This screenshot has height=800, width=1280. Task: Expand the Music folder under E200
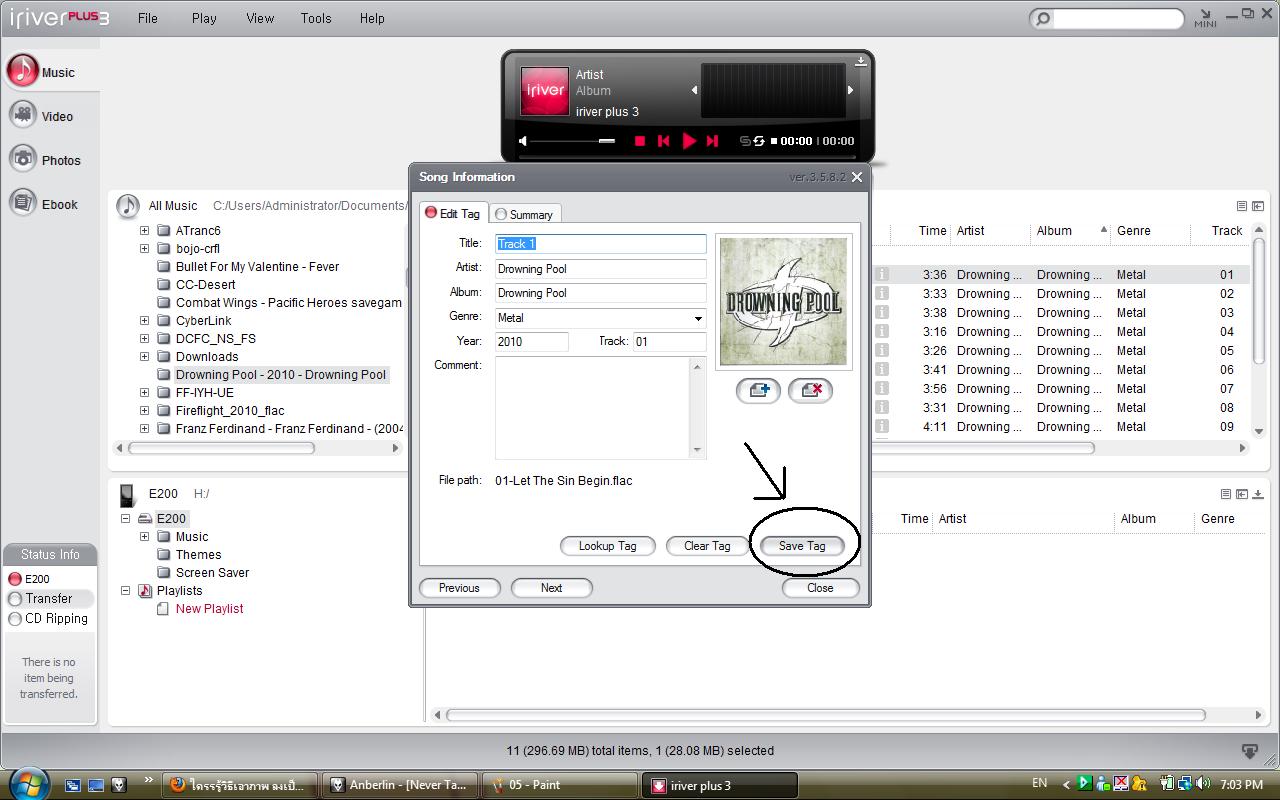pos(144,537)
